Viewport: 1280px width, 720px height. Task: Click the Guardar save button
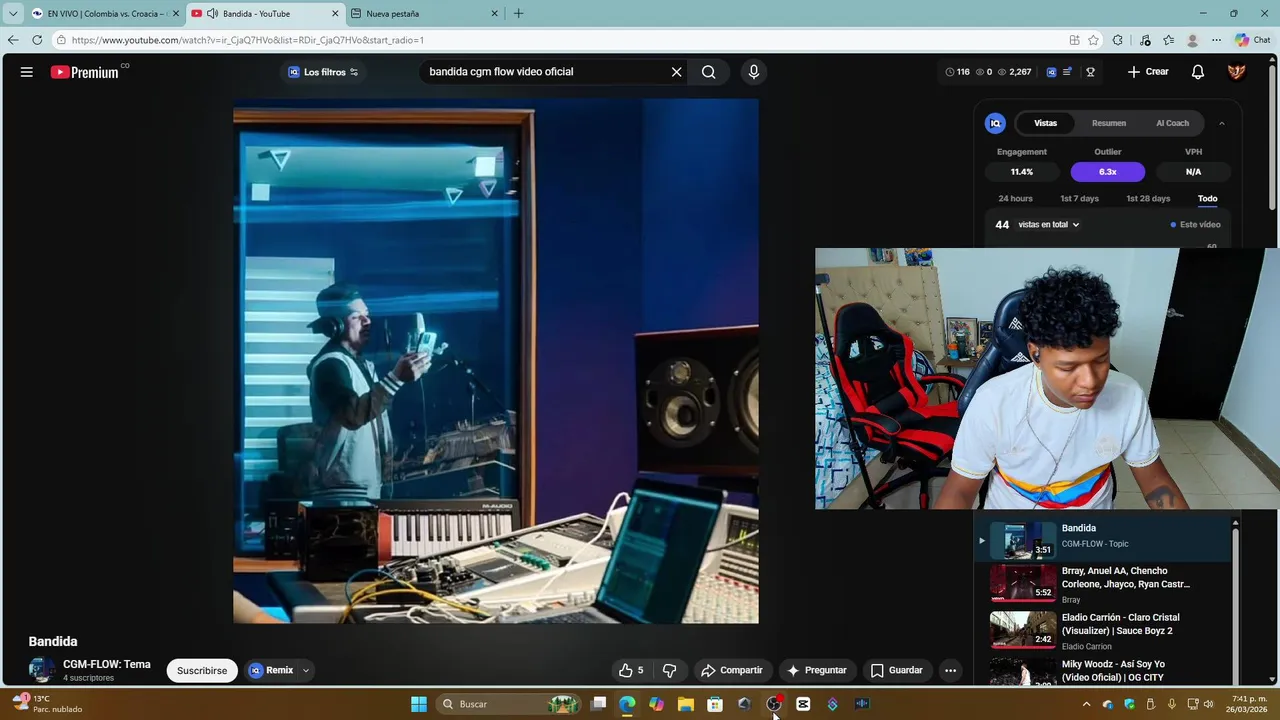[896, 670]
